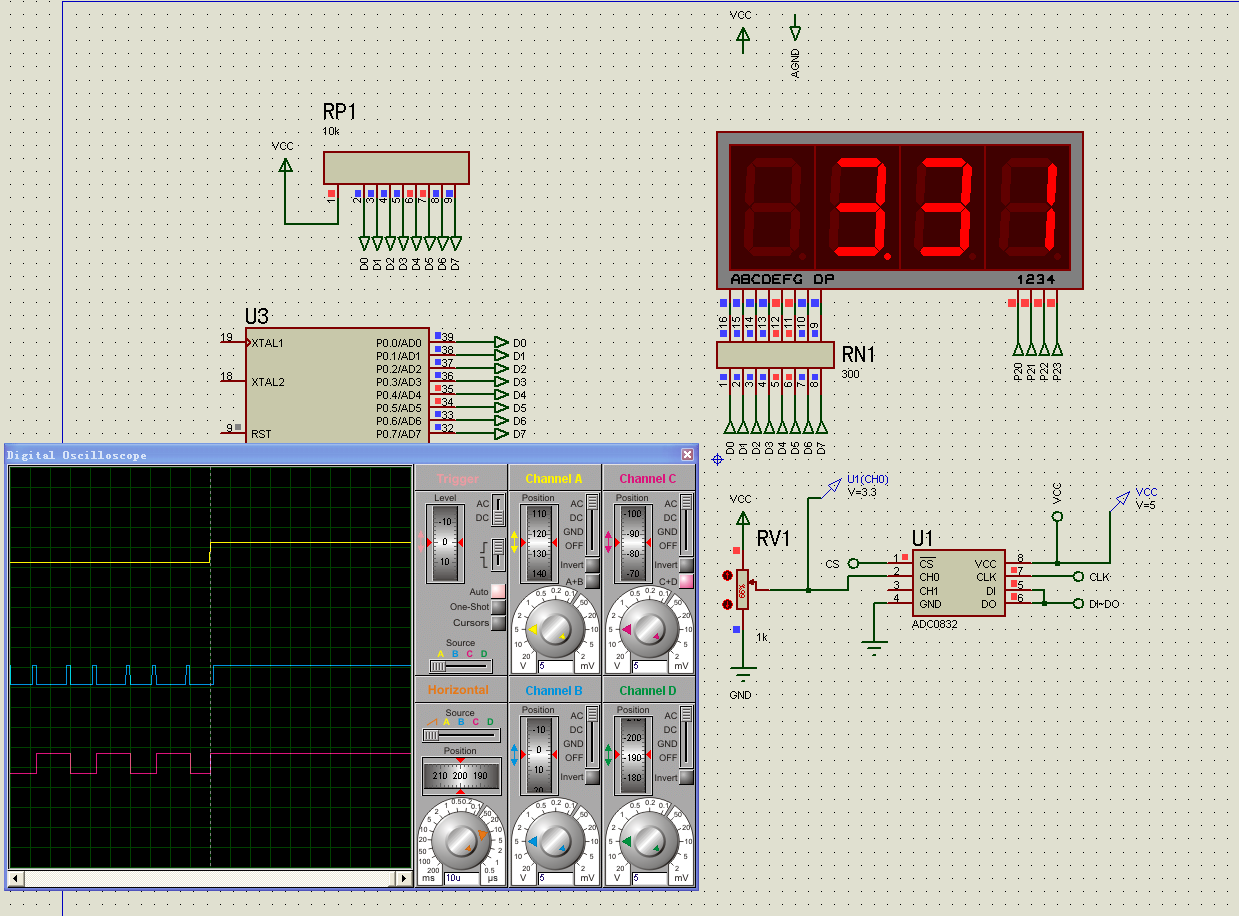Select the RP1 resistor pack component
The width and height of the screenshot is (1239, 916).
tap(396, 167)
